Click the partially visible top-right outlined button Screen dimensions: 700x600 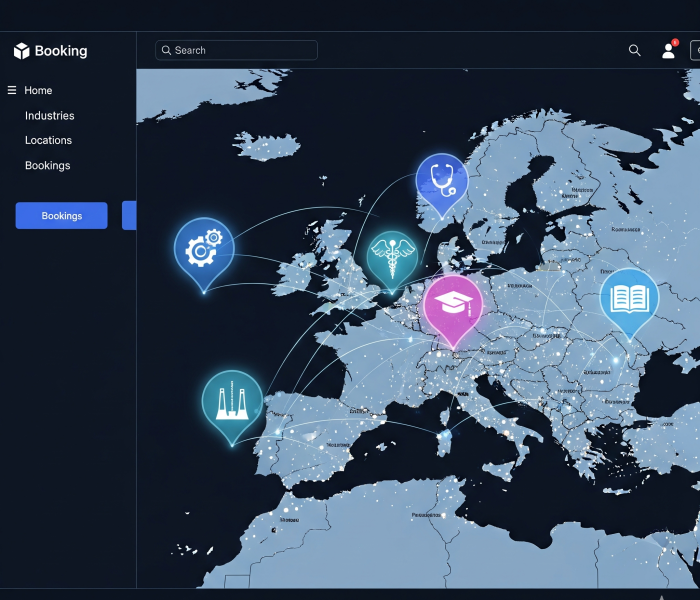coord(694,51)
